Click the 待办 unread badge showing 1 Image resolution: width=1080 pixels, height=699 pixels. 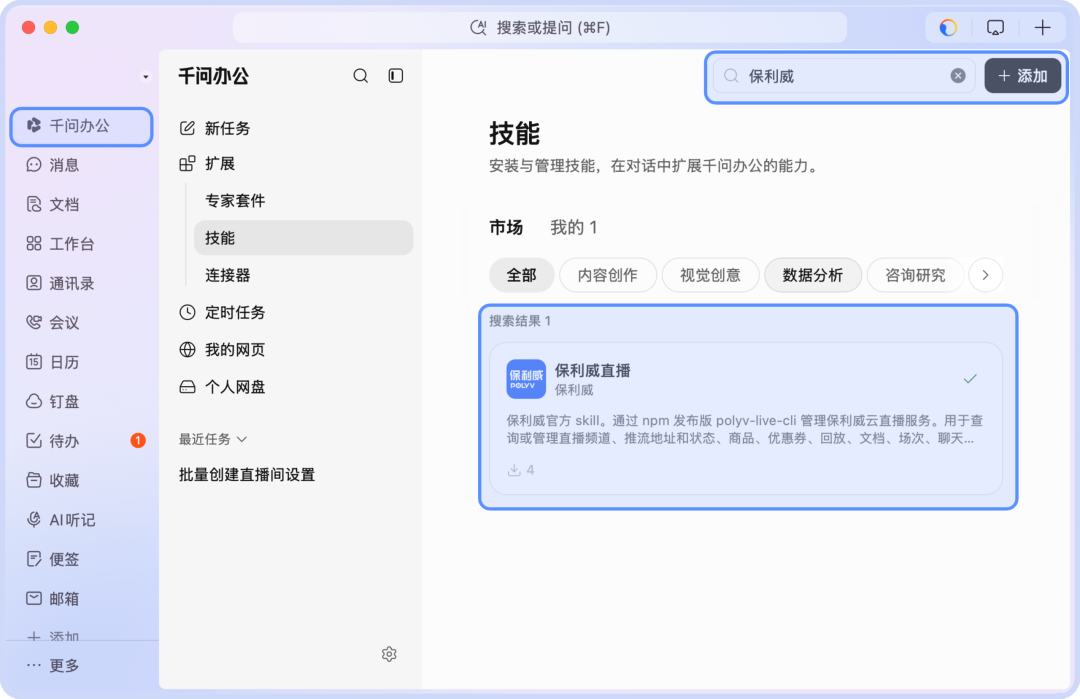click(x=138, y=441)
